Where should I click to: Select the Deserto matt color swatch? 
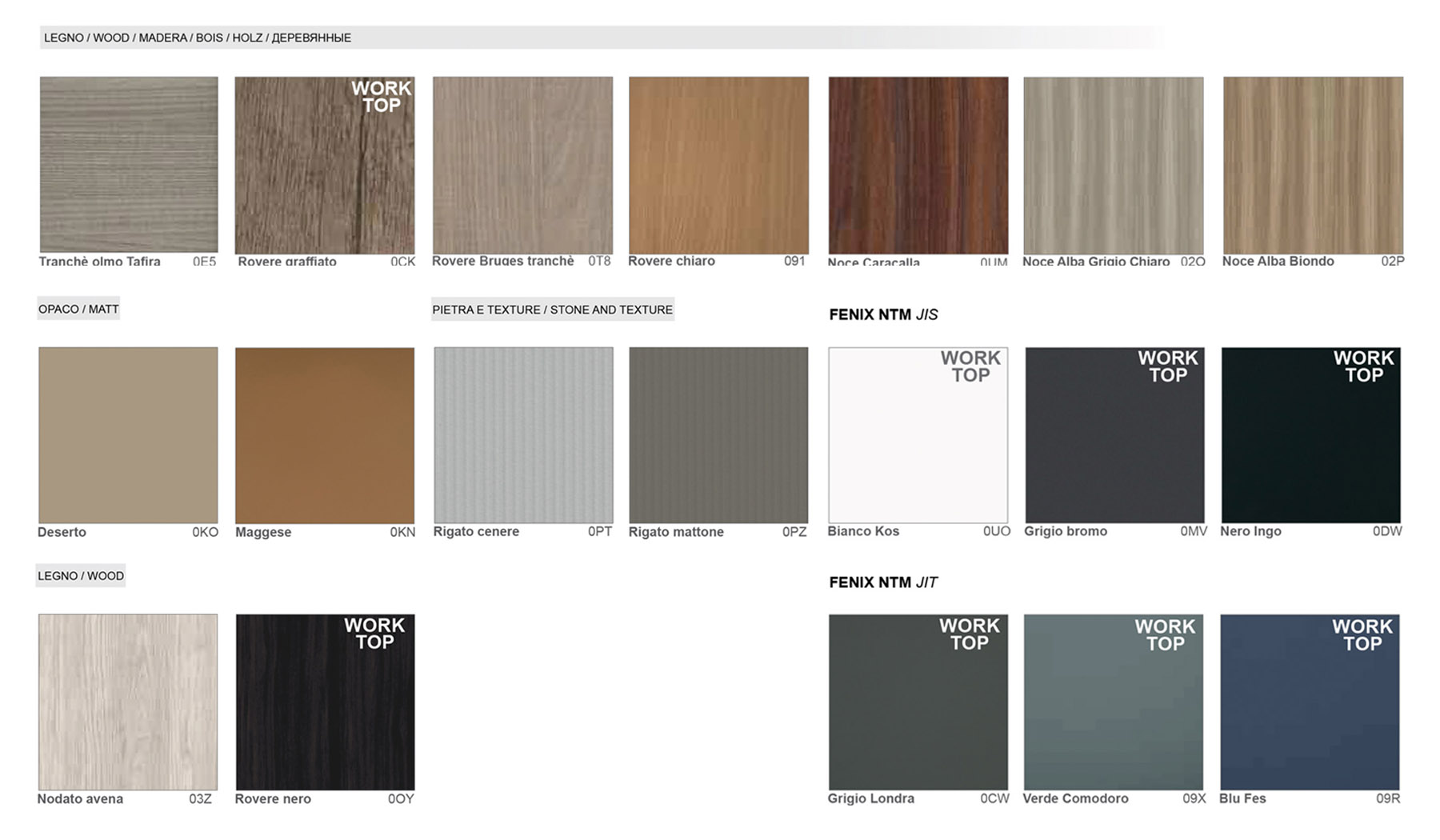(x=128, y=435)
